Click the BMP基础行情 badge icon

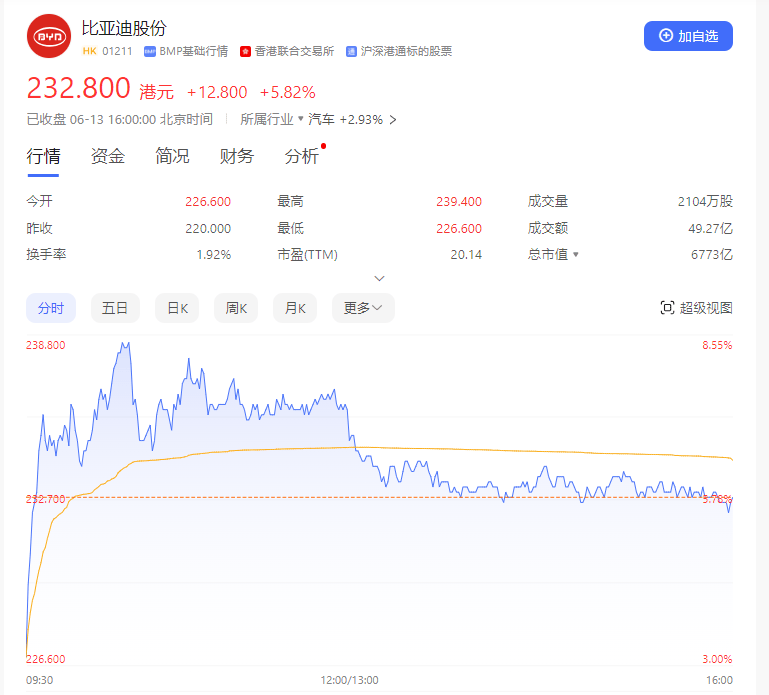point(150,51)
